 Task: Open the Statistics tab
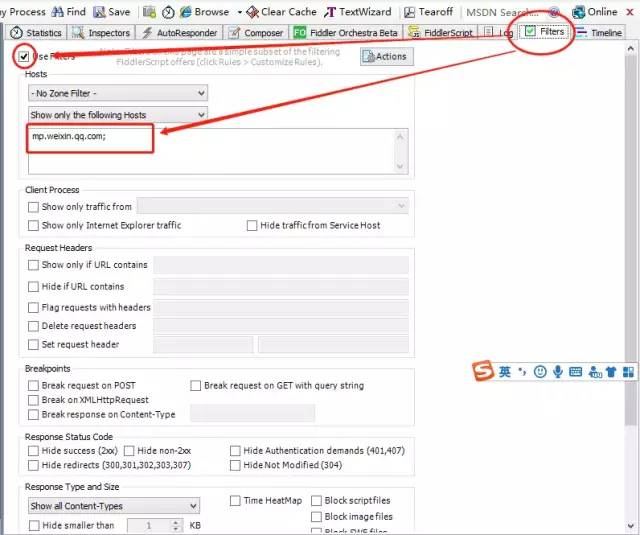pyautogui.click(x=36, y=33)
